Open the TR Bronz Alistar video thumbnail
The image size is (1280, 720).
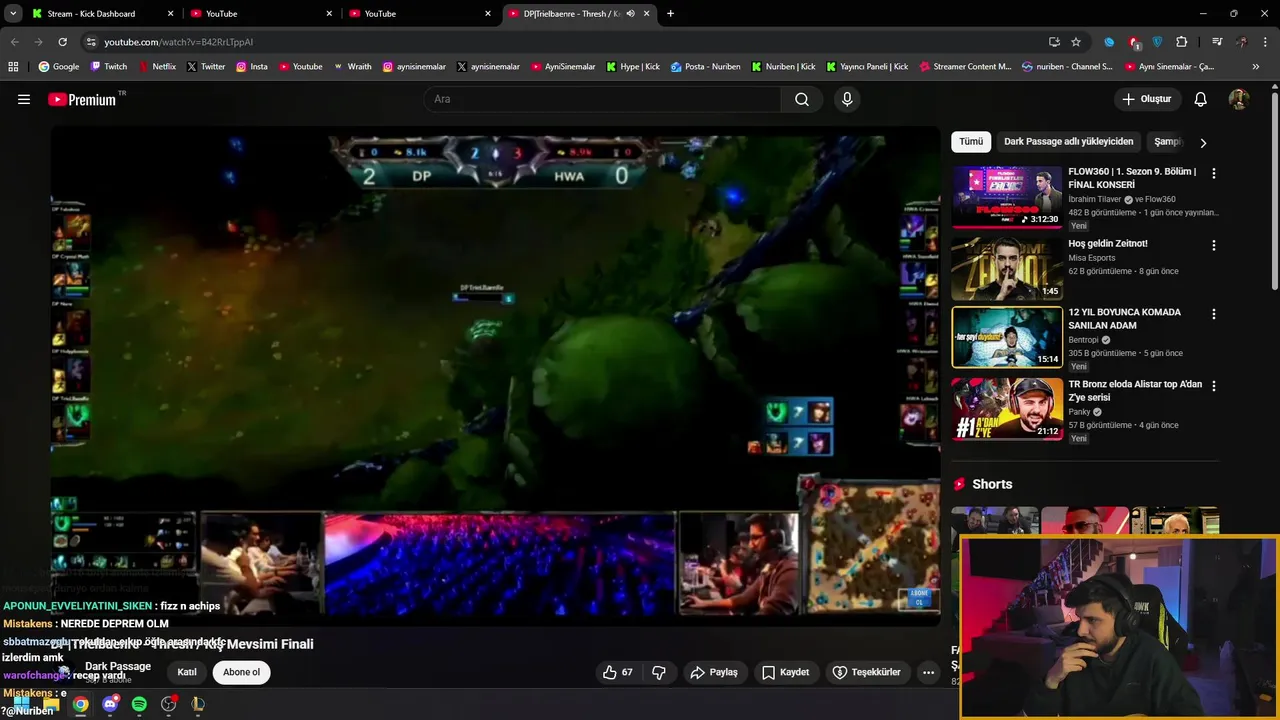[1006, 409]
